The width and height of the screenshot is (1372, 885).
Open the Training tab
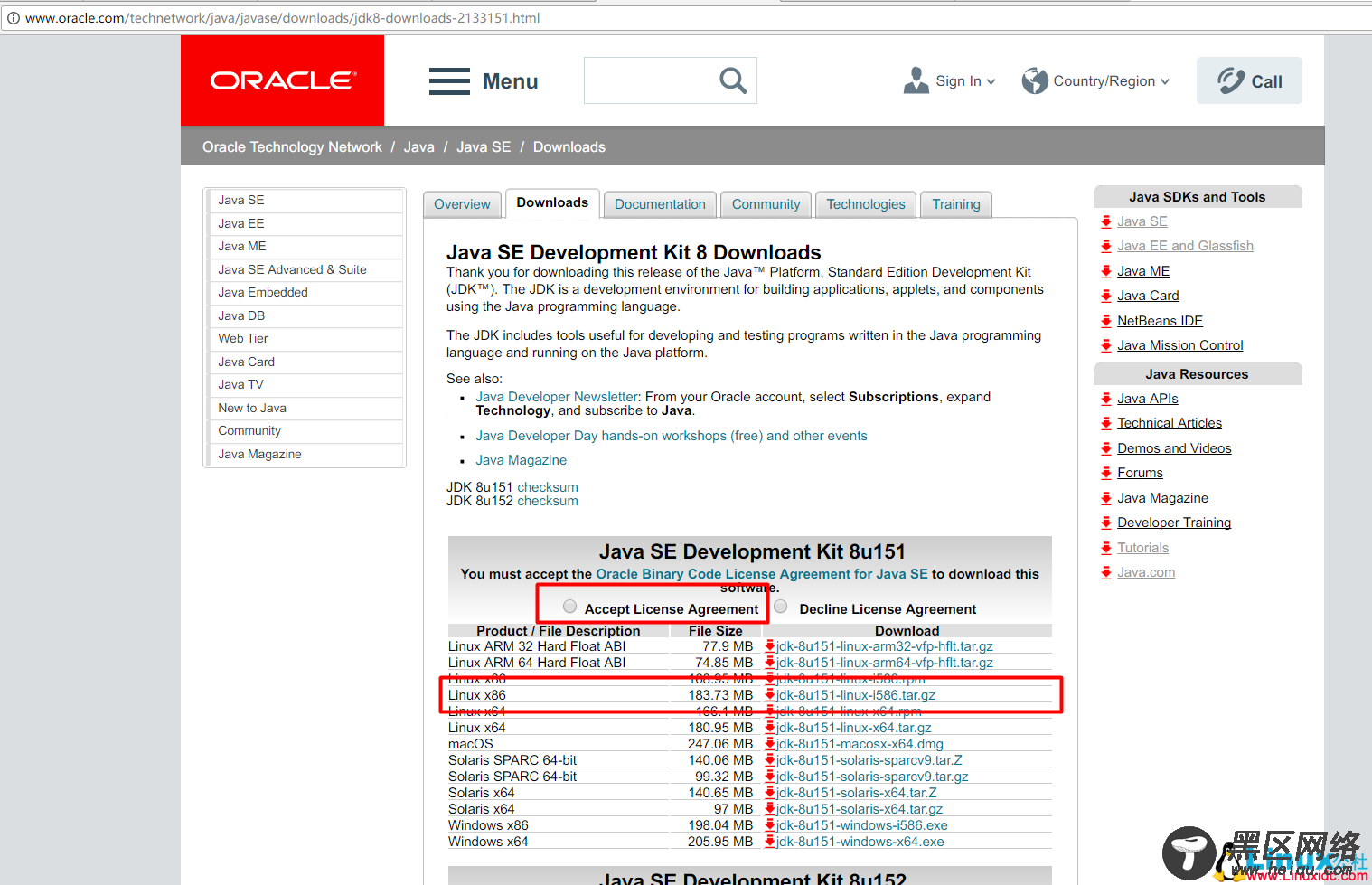pos(956,204)
